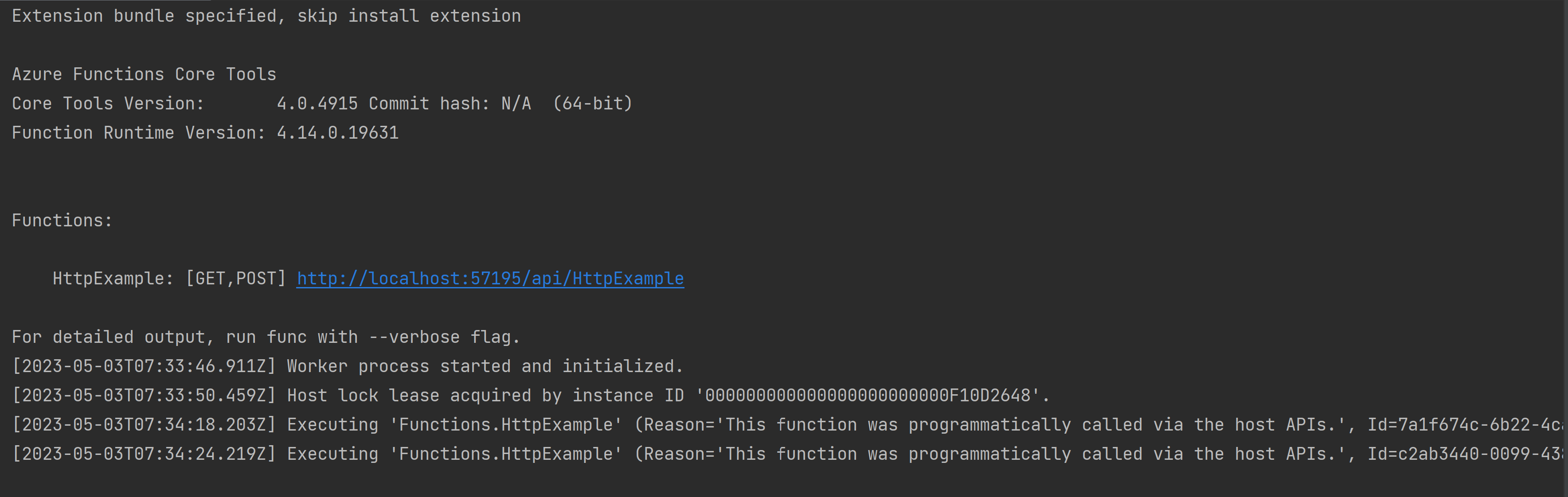Click the '[GET,POST]' methods text
The height and width of the screenshot is (497, 1568).
coord(235,279)
